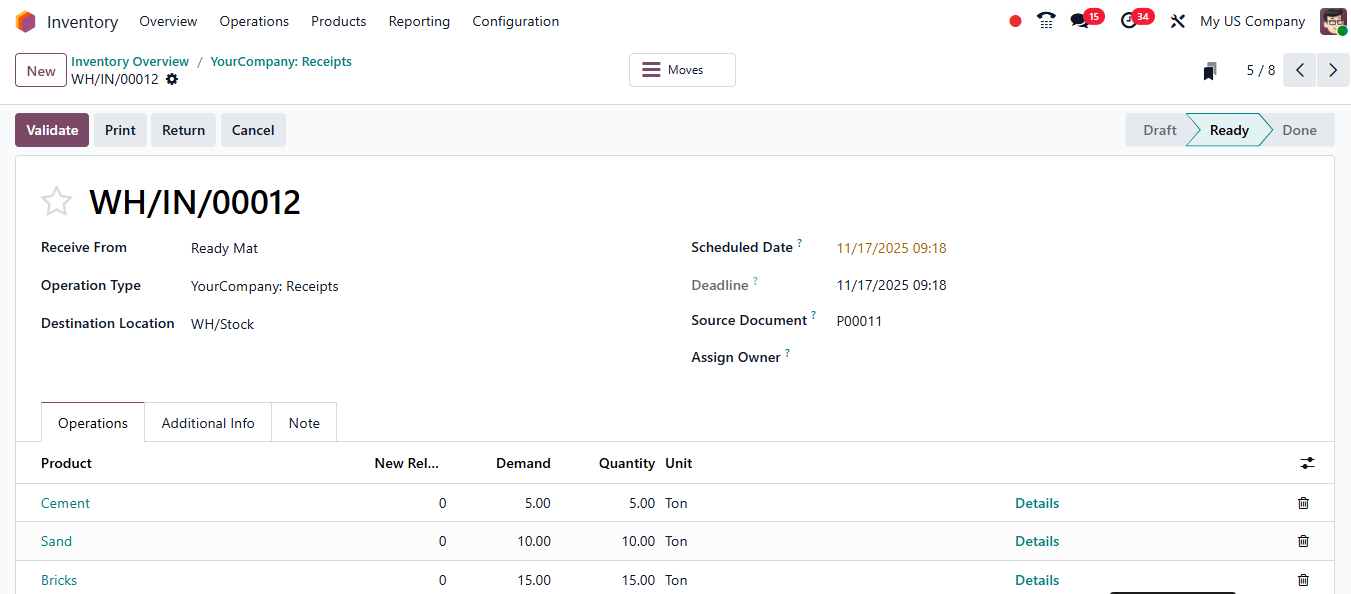The image size is (1351, 594).
Task: Go to previous record arrow
Action: pos(1300,70)
